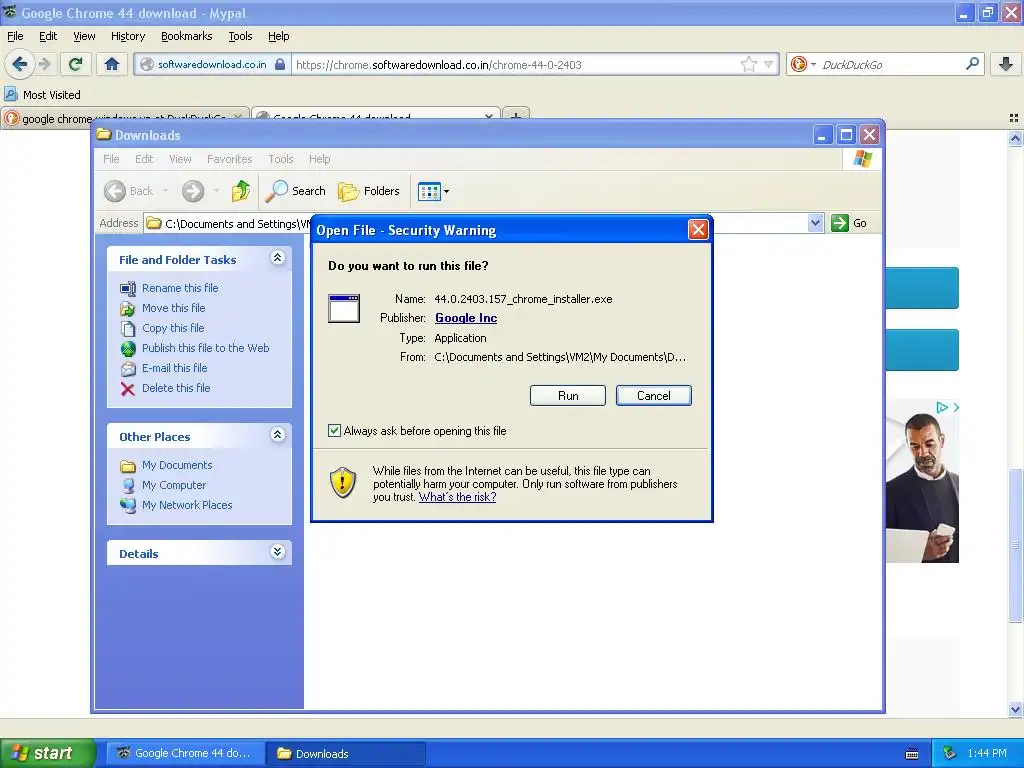The height and width of the screenshot is (768, 1024).
Task: Close the Security Warning dialog with X
Action: point(698,229)
